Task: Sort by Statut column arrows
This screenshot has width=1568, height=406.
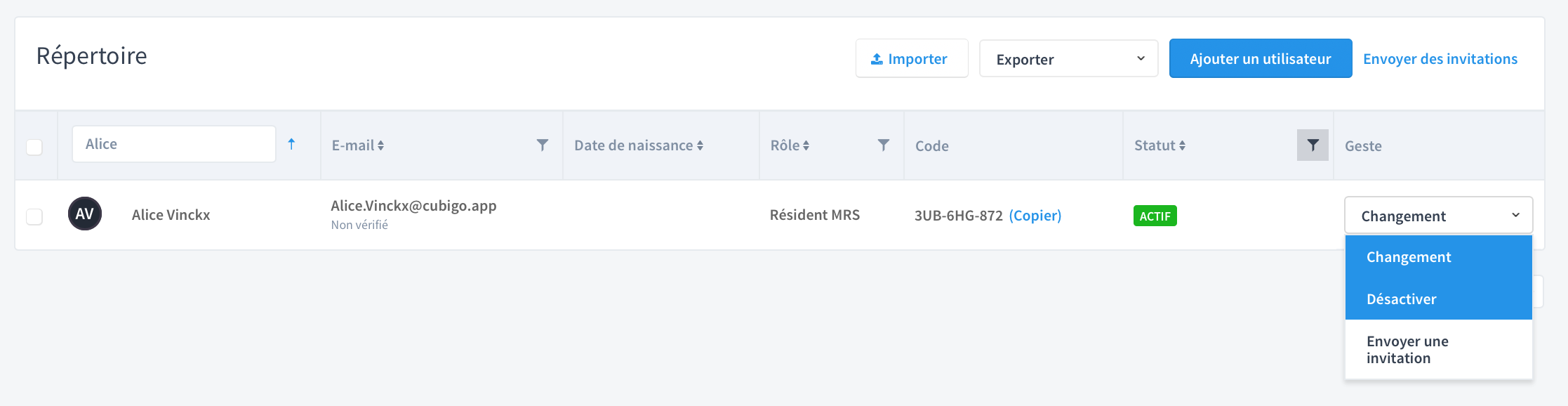Action: (x=1182, y=145)
